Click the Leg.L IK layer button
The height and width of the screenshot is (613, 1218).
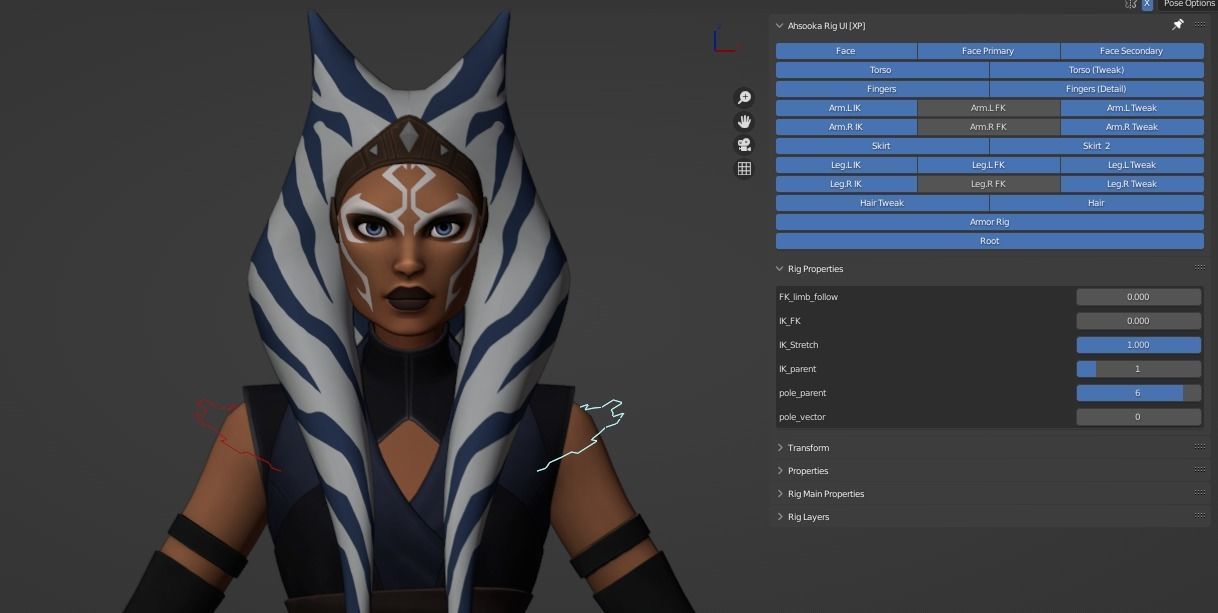(846, 165)
